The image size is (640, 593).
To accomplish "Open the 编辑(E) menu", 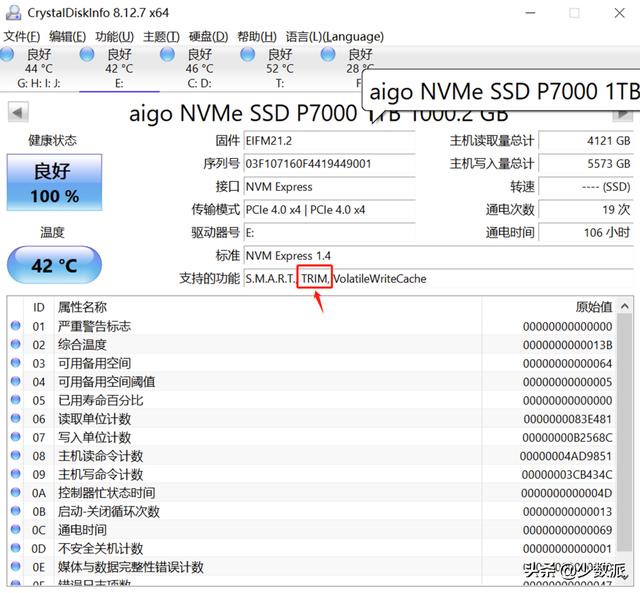I will coord(67,37).
